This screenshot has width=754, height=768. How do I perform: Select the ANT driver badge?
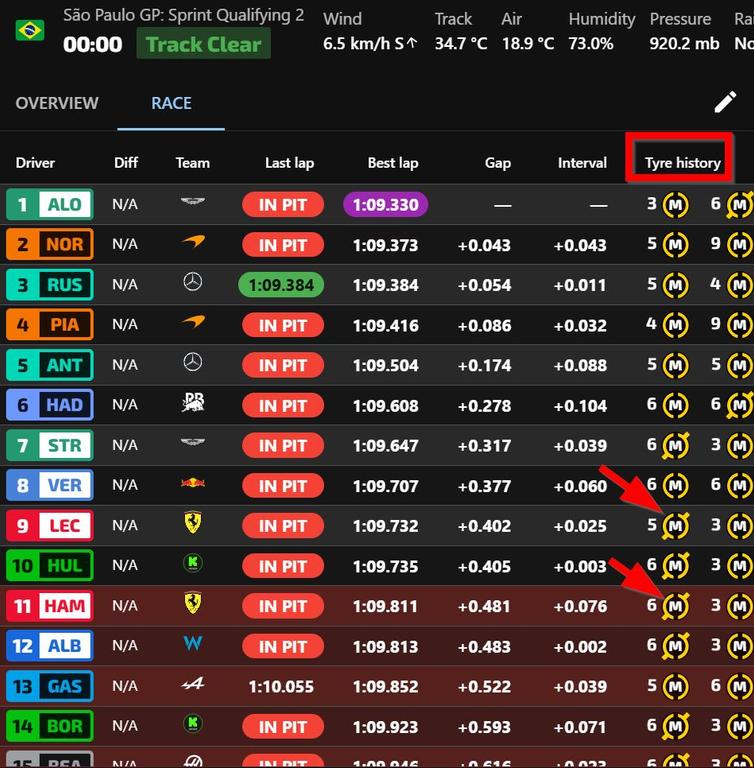click(x=49, y=365)
